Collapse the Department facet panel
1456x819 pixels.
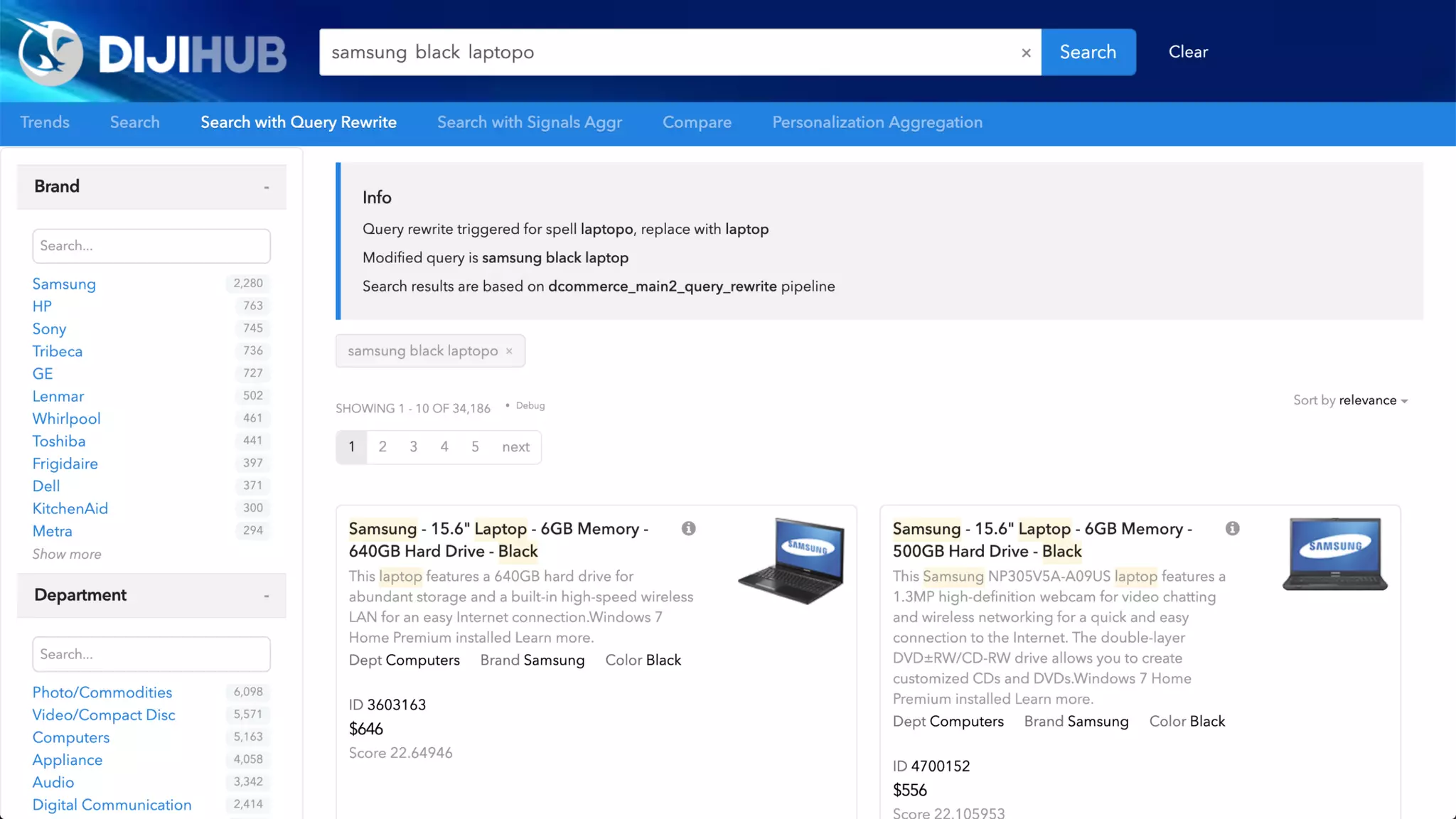click(x=267, y=596)
